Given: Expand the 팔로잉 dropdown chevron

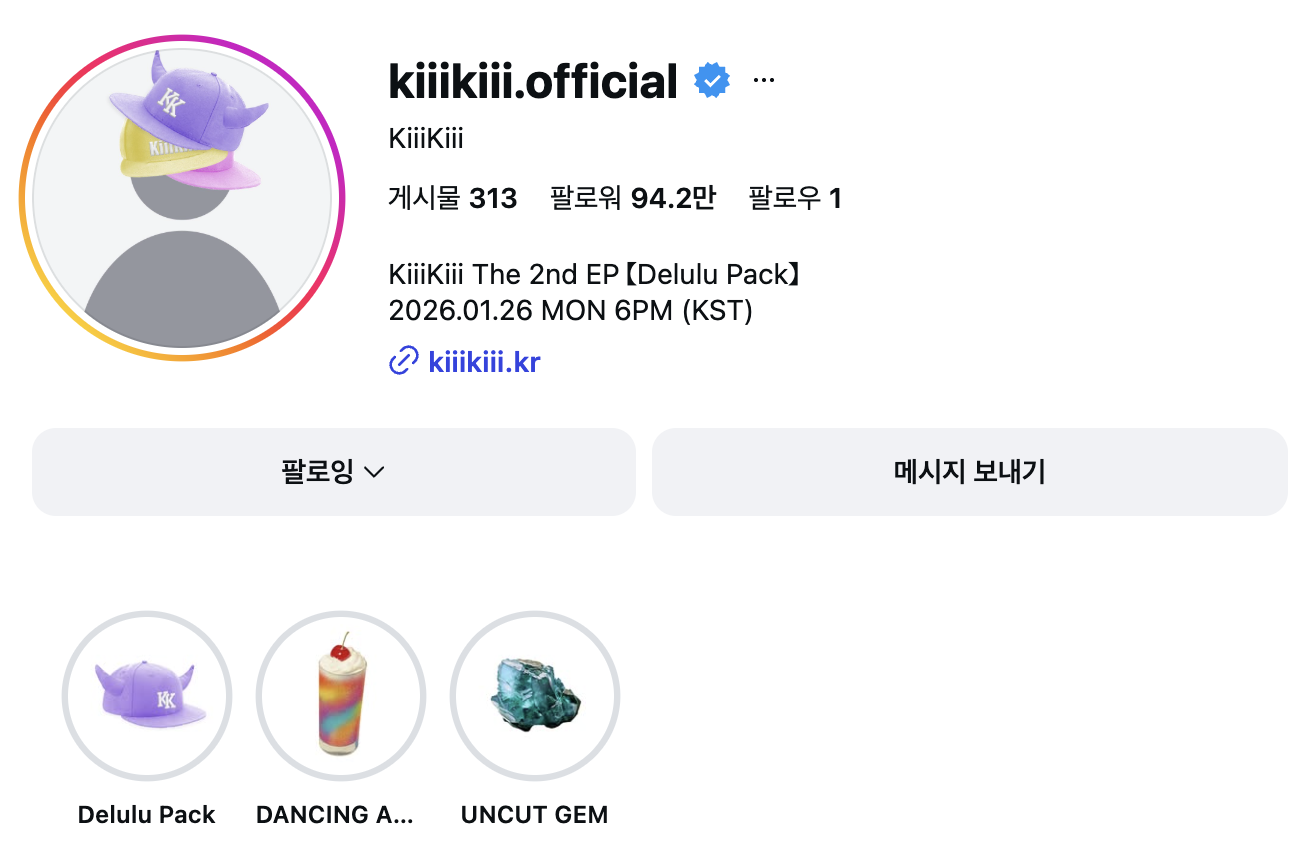Looking at the screenshot, I should pyautogui.click(x=375, y=472).
